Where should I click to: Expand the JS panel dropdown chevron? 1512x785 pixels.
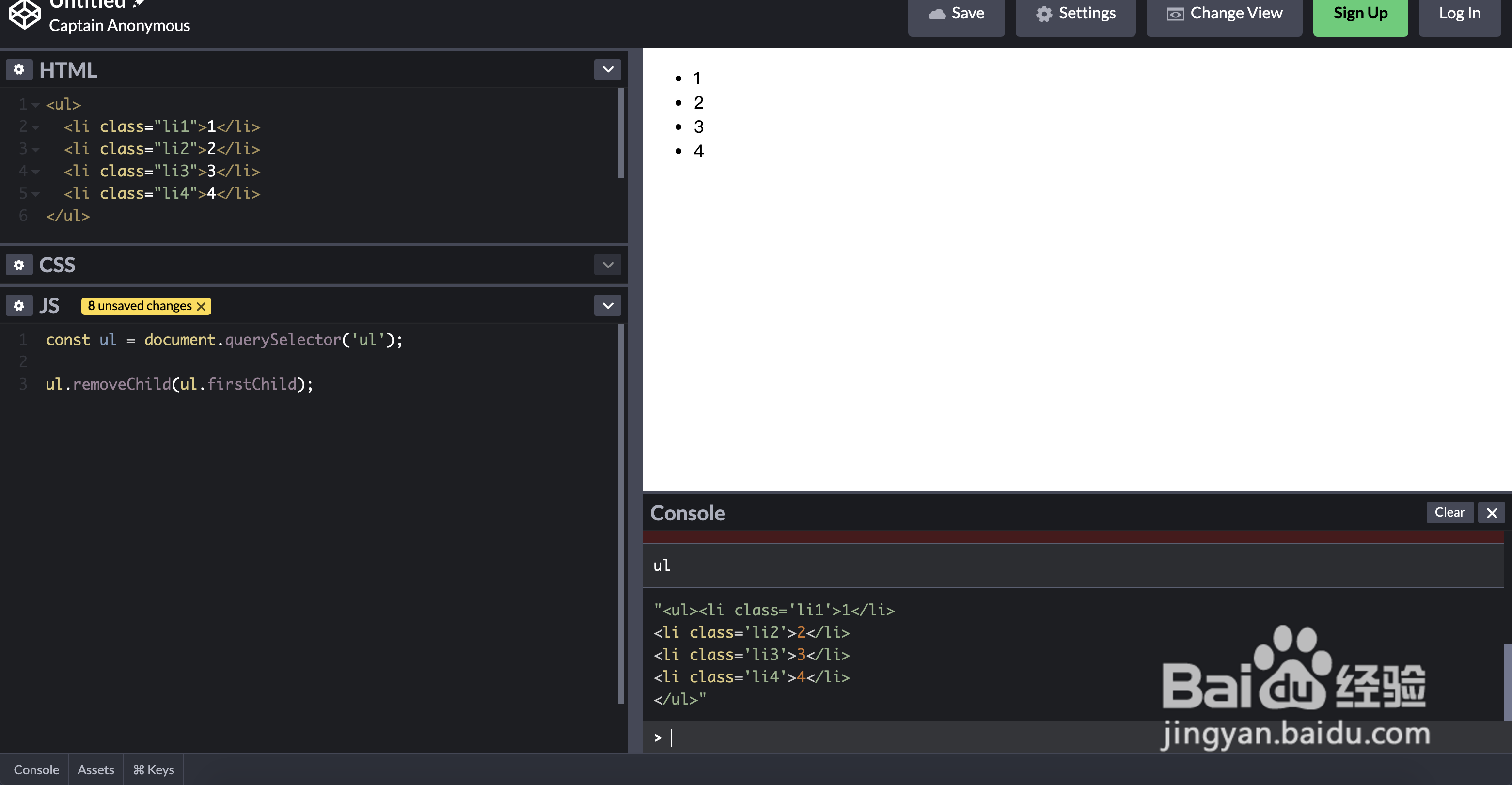[608, 306]
